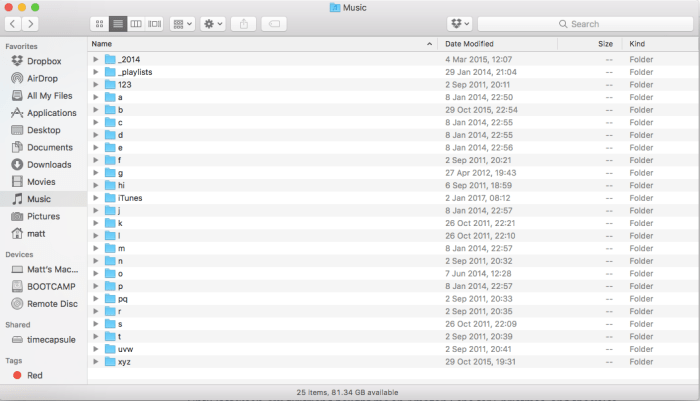
Task: Switch to cover flow view
Action: [x=154, y=23]
